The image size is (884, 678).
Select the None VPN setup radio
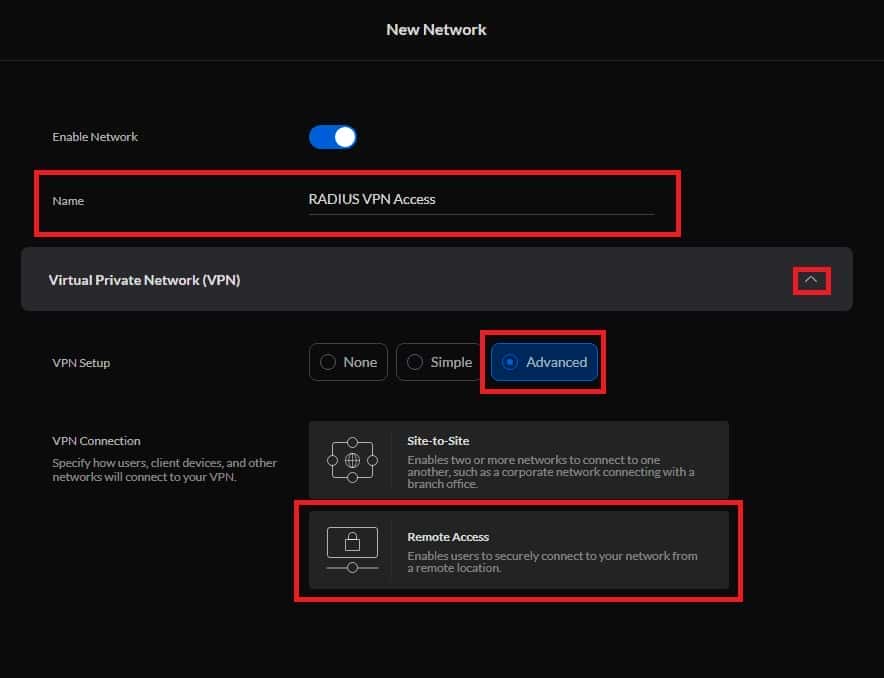pos(348,362)
